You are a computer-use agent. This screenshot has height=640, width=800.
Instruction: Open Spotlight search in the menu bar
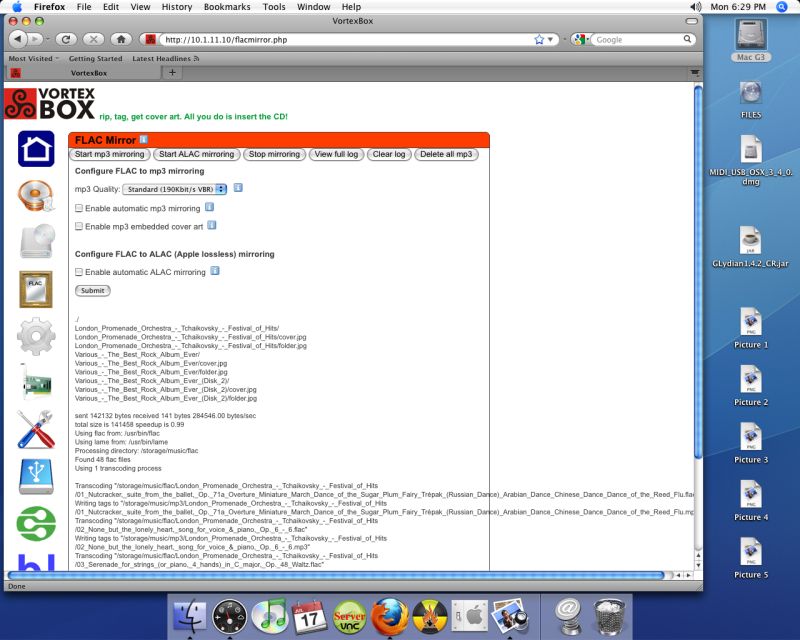coord(782,7)
